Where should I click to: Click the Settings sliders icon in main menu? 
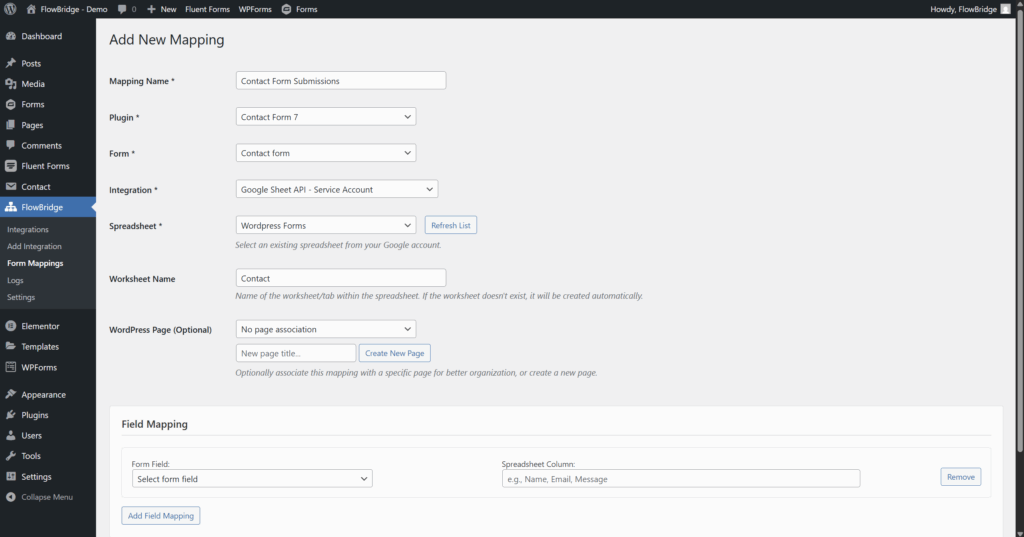pos(10,476)
